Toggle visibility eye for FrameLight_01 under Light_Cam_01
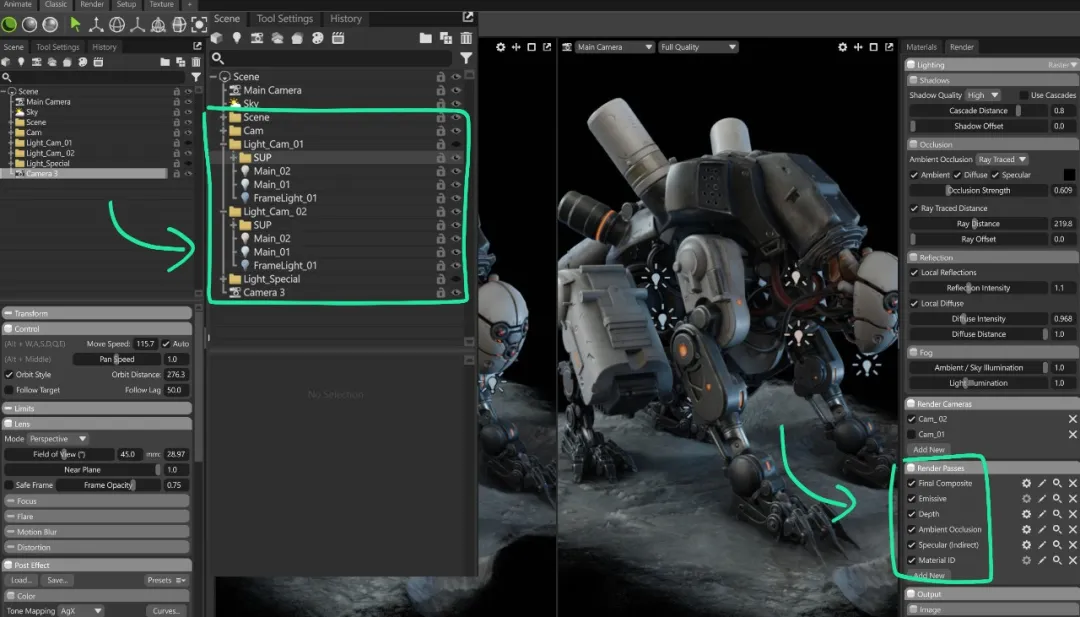Viewport: 1080px width, 617px height. 456,198
